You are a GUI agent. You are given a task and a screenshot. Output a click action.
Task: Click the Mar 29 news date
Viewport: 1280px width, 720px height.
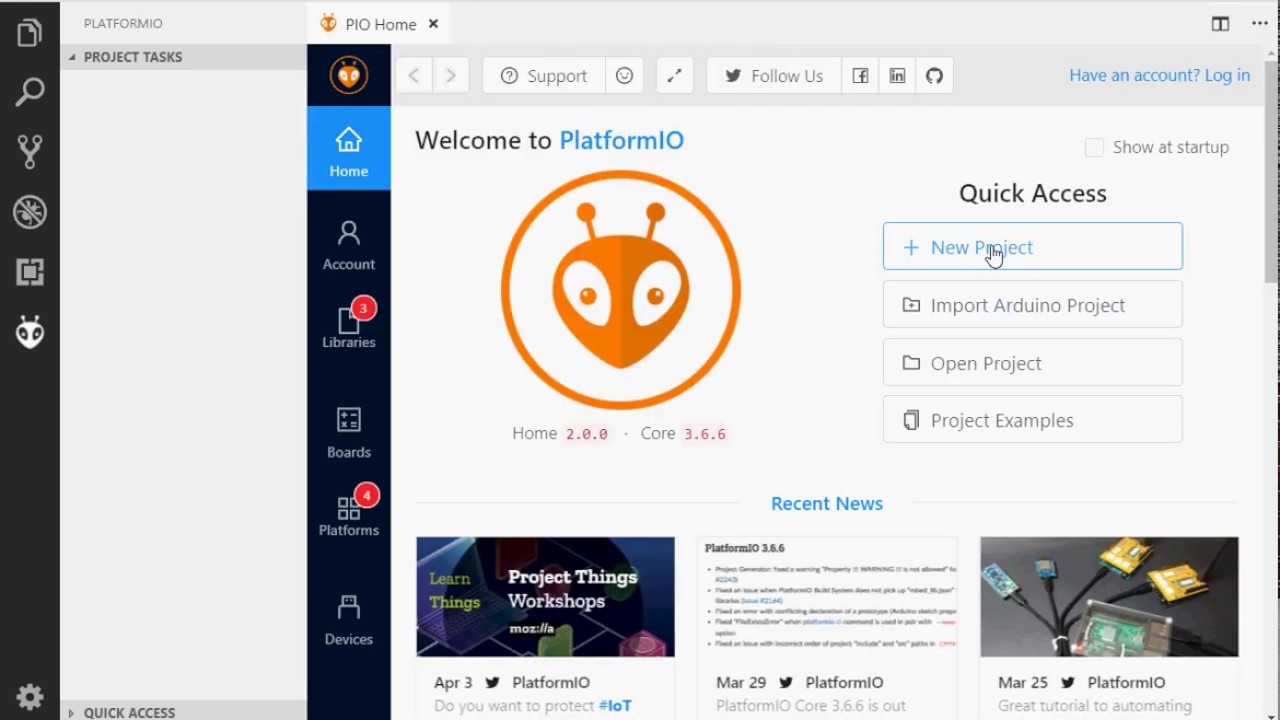coord(741,683)
